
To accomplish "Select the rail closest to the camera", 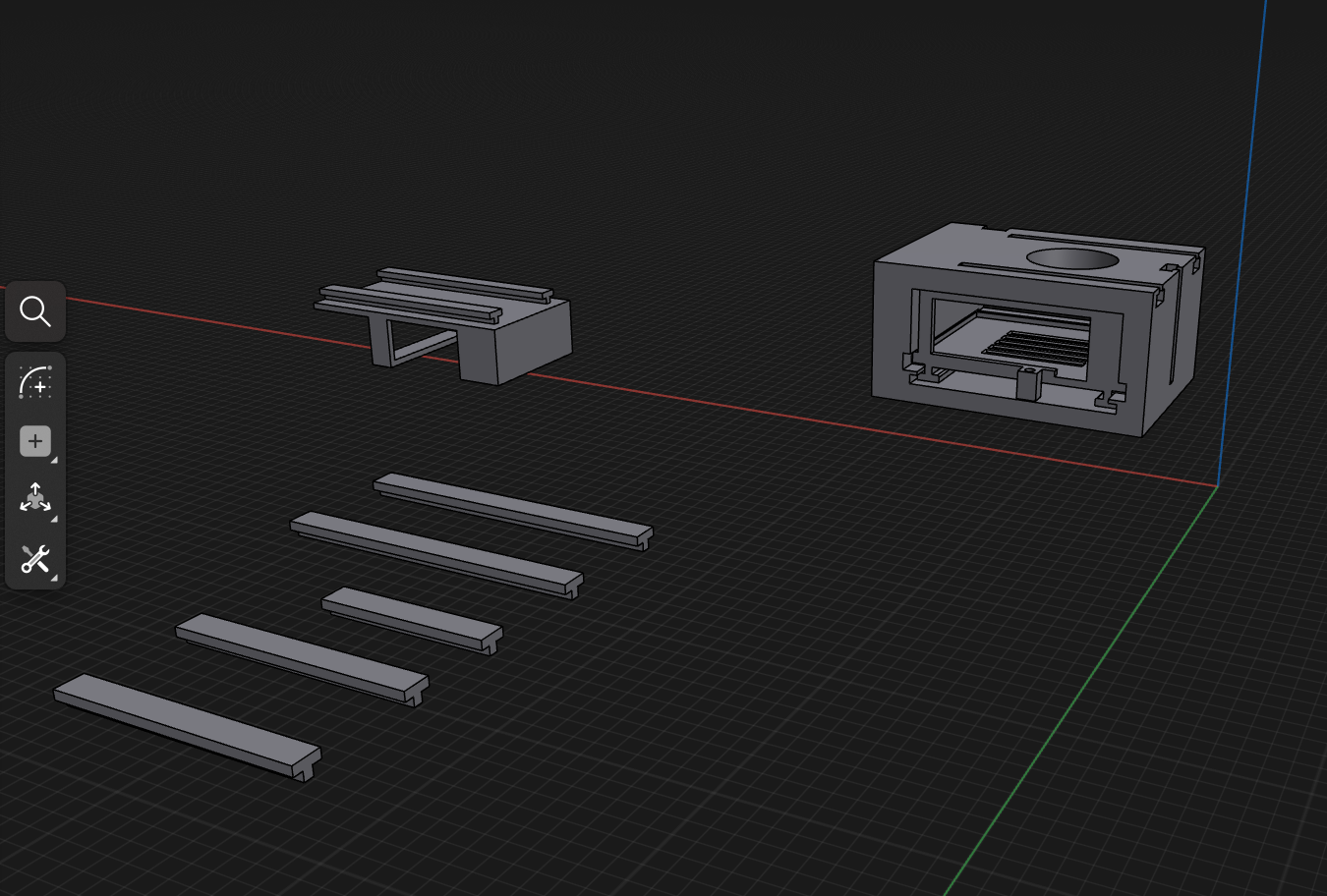I will pos(185,725).
